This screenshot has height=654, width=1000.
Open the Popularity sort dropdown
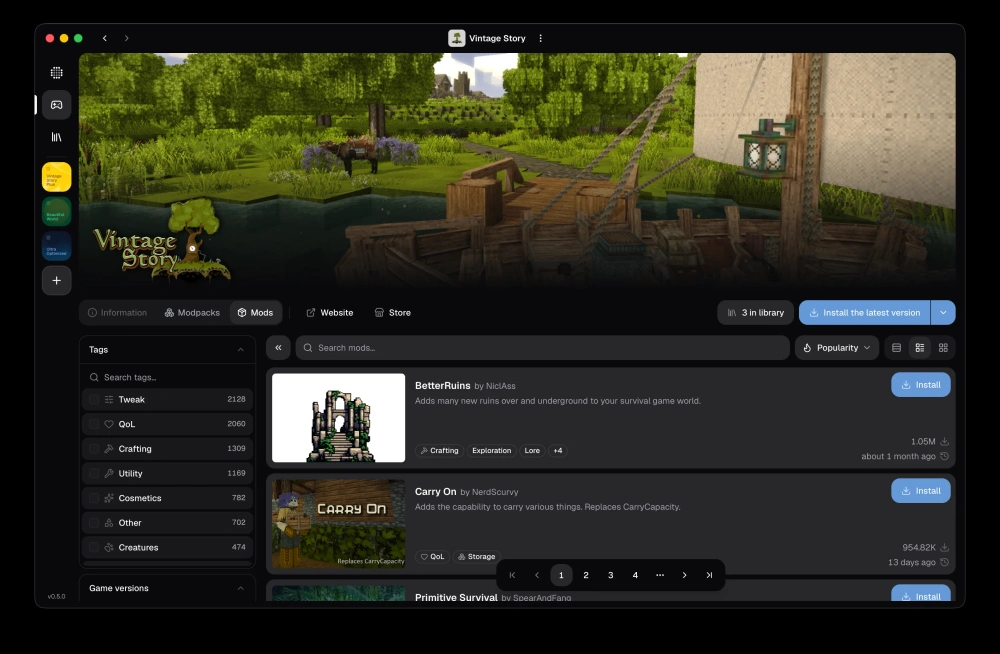[x=837, y=348]
